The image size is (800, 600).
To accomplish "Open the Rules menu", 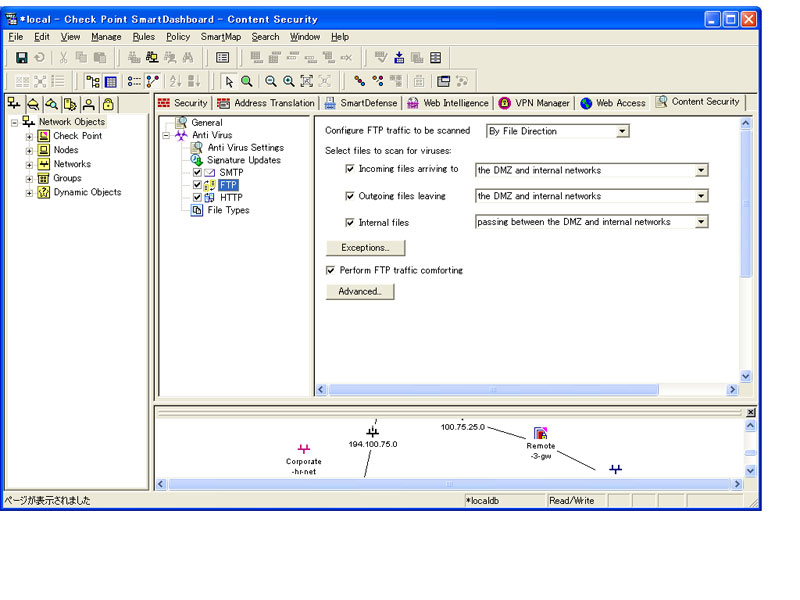I will pyautogui.click(x=143, y=37).
